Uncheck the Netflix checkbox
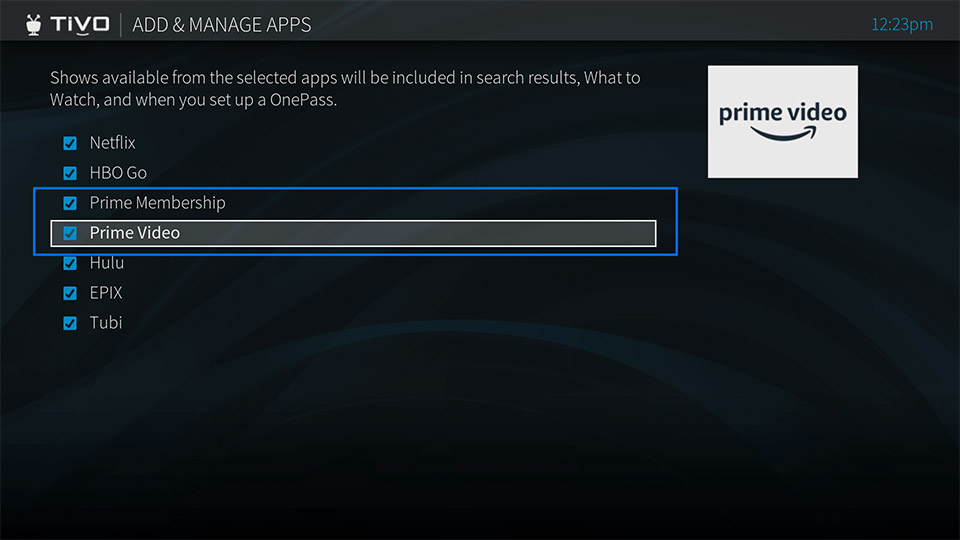The width and height of the screenshot is (960, 540). [x=70, y=143]
